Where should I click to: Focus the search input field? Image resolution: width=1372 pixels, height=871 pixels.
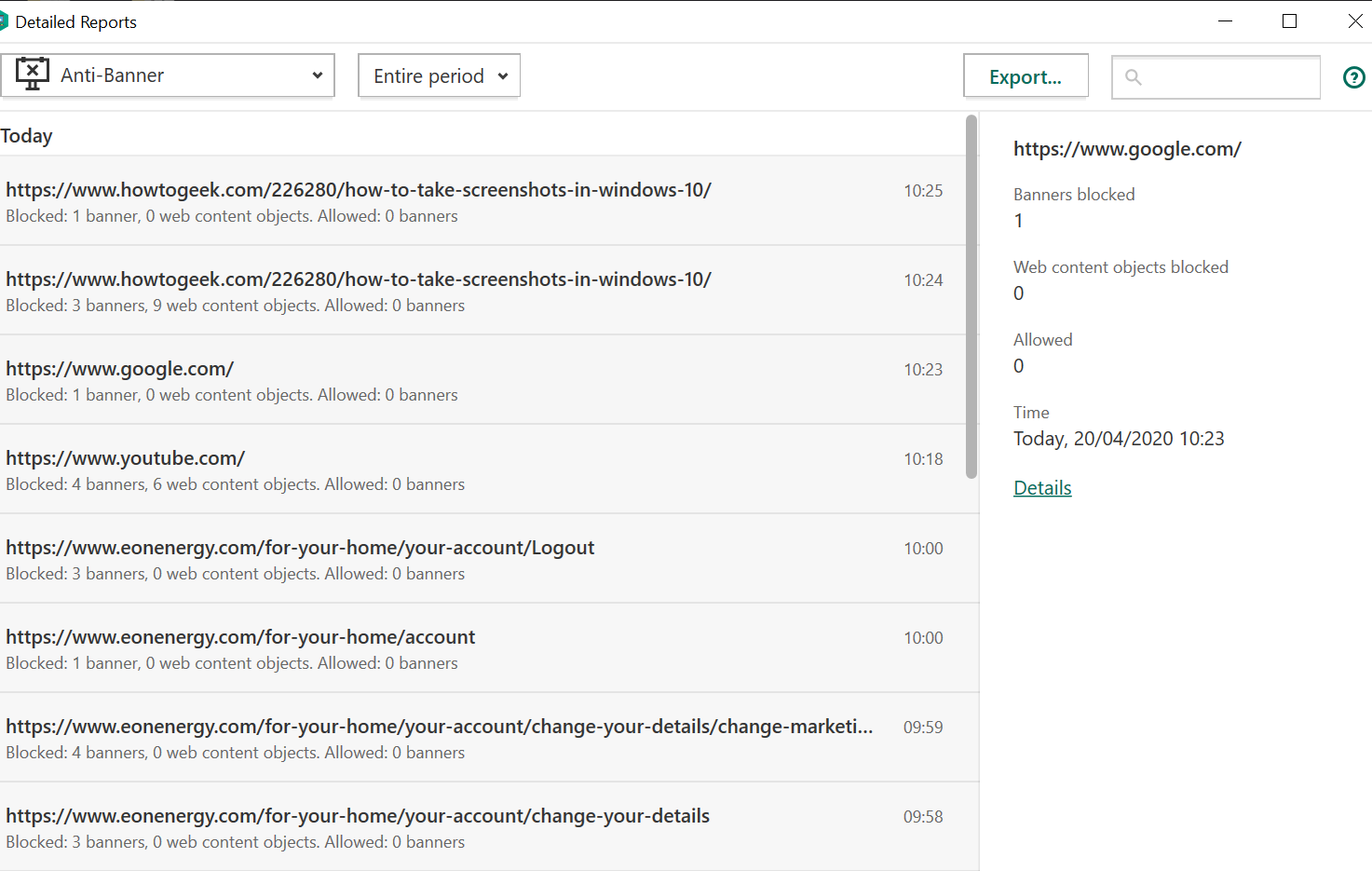pos(1229,77)
